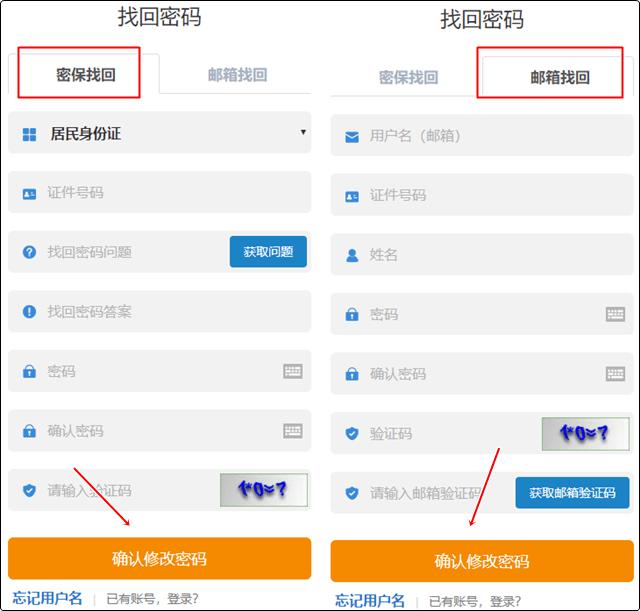Click 已有账号，登录? link in left panel
The height and width of the screenshot is (611, 640).
point(152,599)
